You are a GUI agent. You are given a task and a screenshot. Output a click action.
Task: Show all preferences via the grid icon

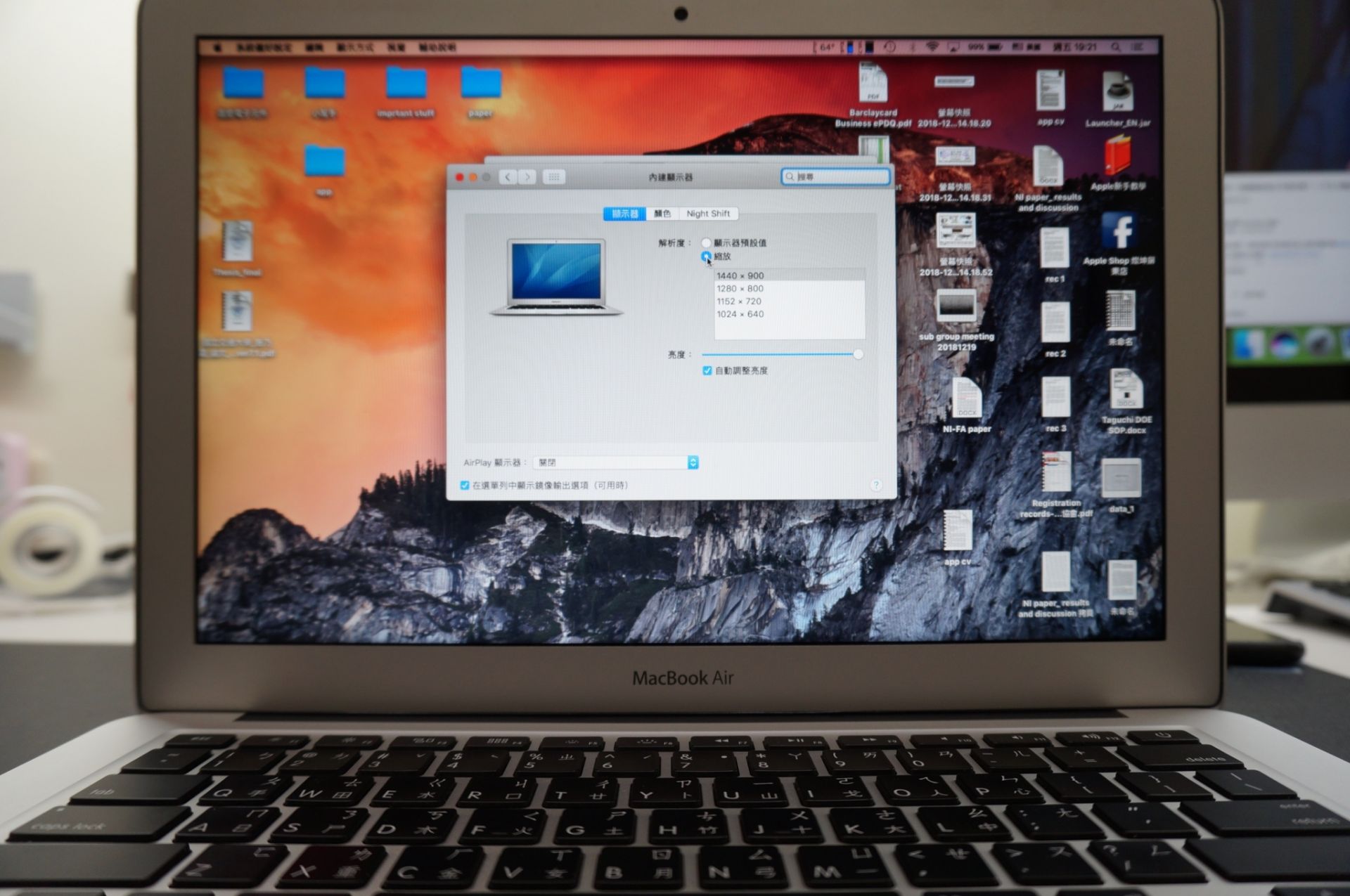coord(553,177)
